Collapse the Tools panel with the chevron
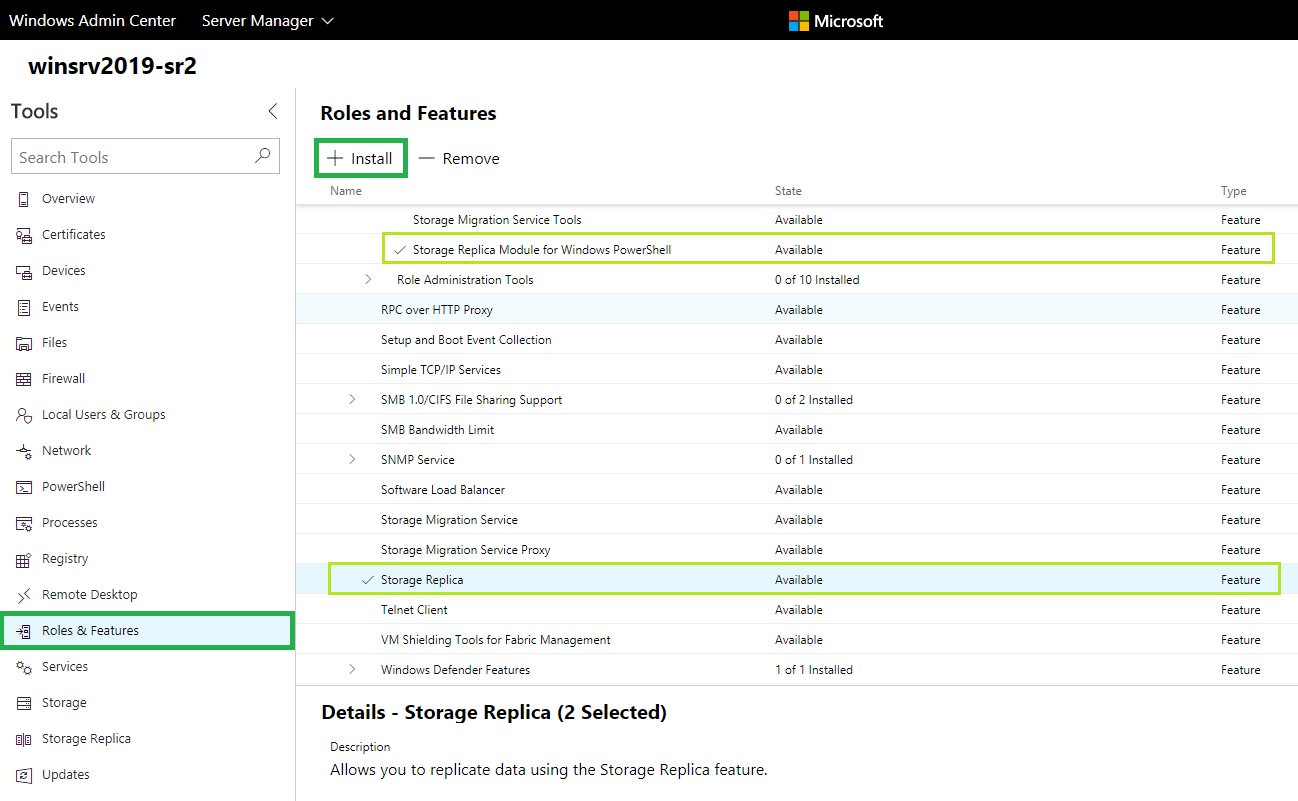The width and height of the screenshot is (1298, 801). tap(273, 111)
